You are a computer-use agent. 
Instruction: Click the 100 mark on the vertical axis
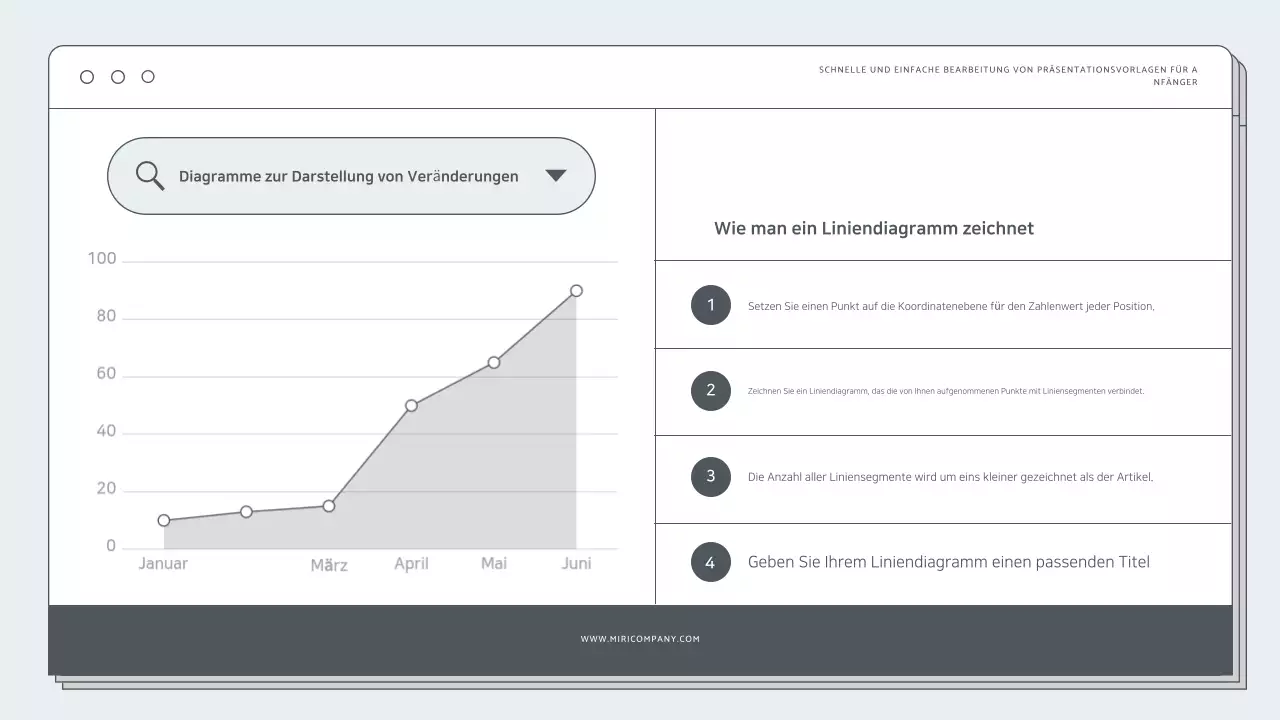100,258
